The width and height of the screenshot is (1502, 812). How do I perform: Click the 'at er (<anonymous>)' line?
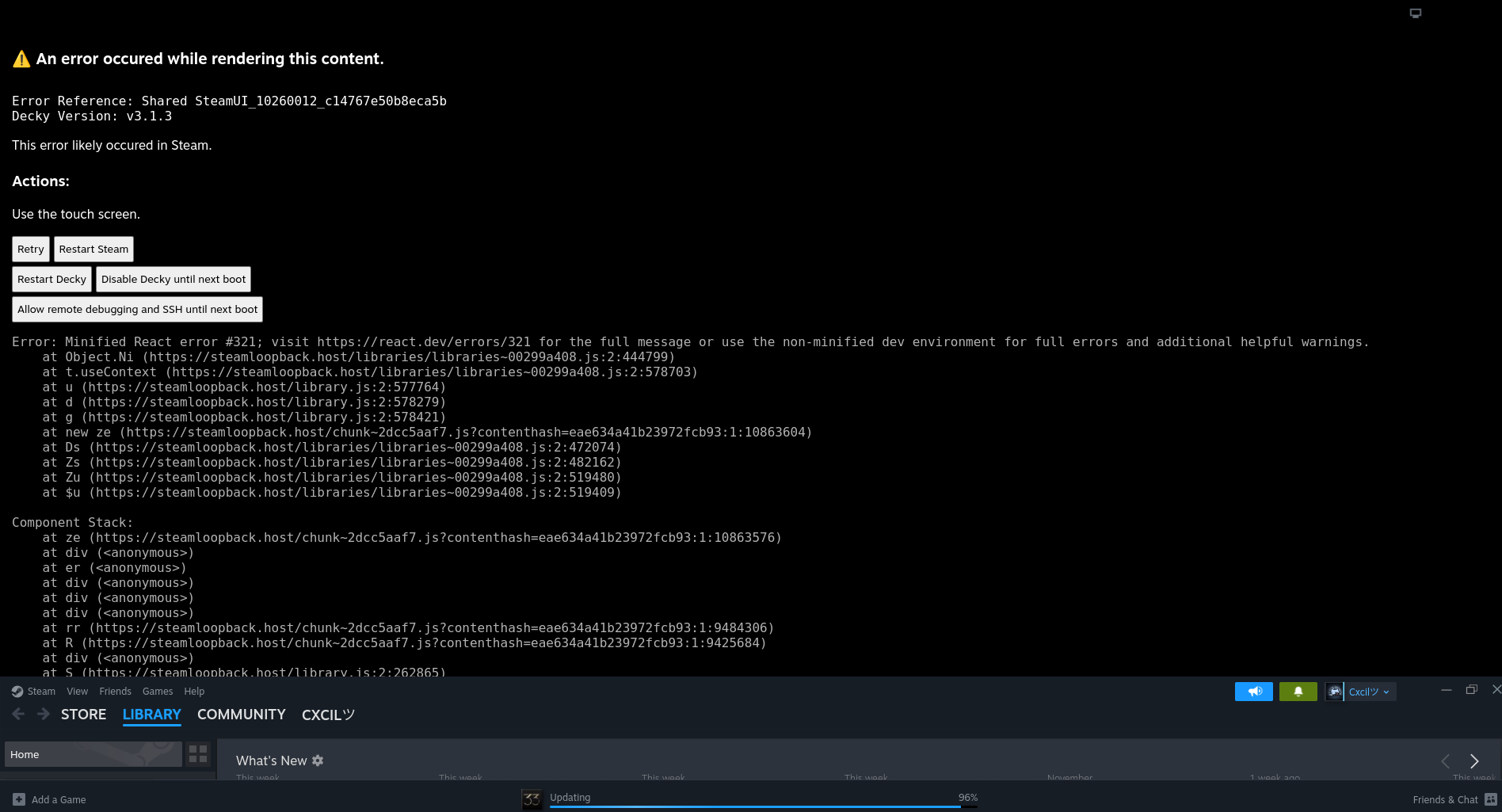[115, 567]
